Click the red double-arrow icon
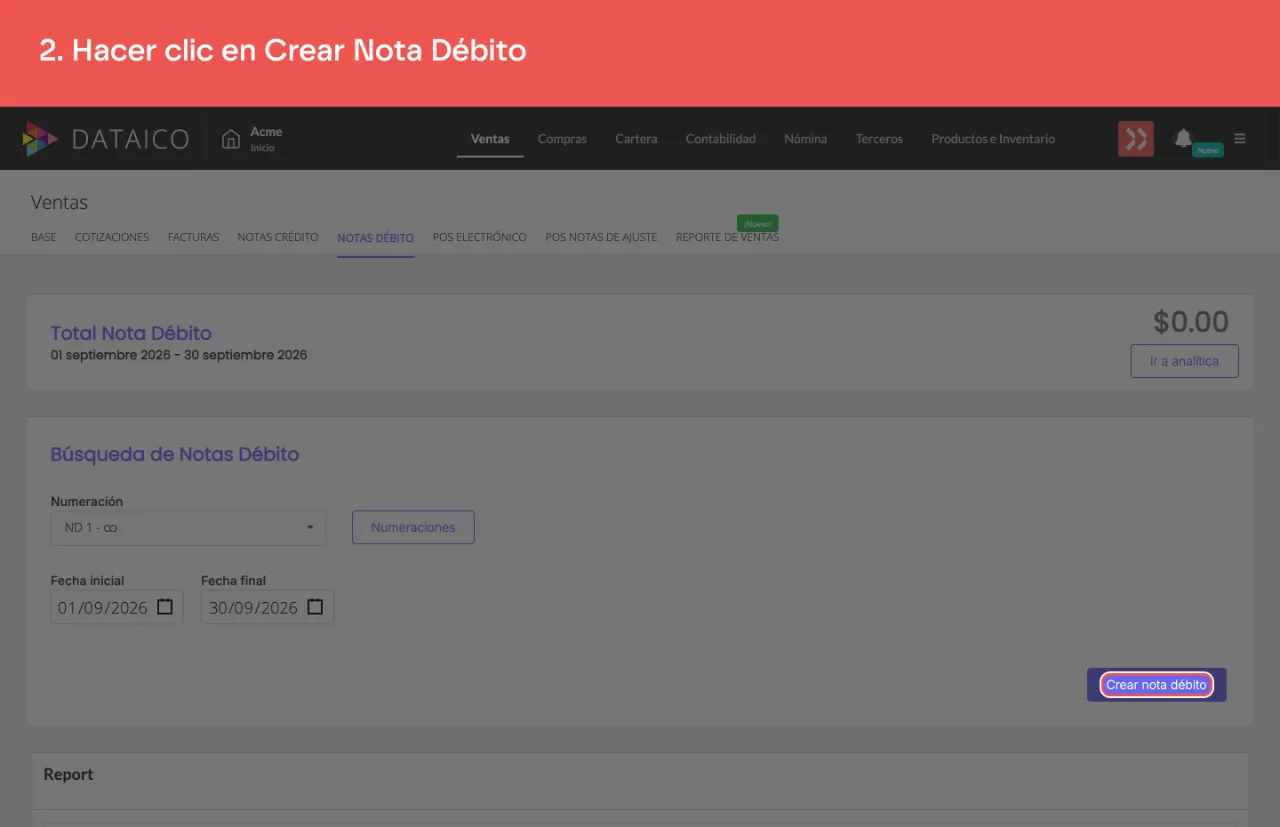Screen dimensions: 1280x827 click(1136, 139)
